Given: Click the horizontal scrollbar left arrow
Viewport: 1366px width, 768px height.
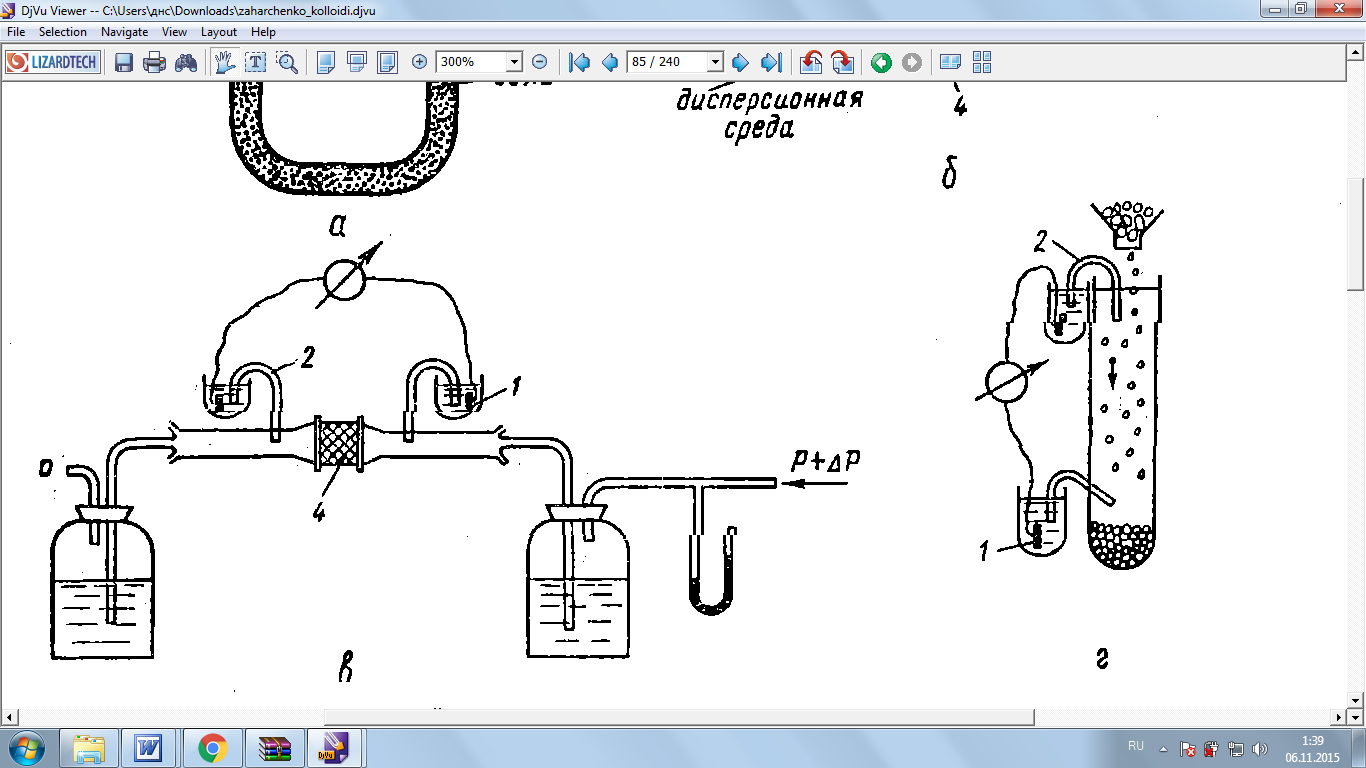Looking at the screenshot, I should click(x=9, y=718).
